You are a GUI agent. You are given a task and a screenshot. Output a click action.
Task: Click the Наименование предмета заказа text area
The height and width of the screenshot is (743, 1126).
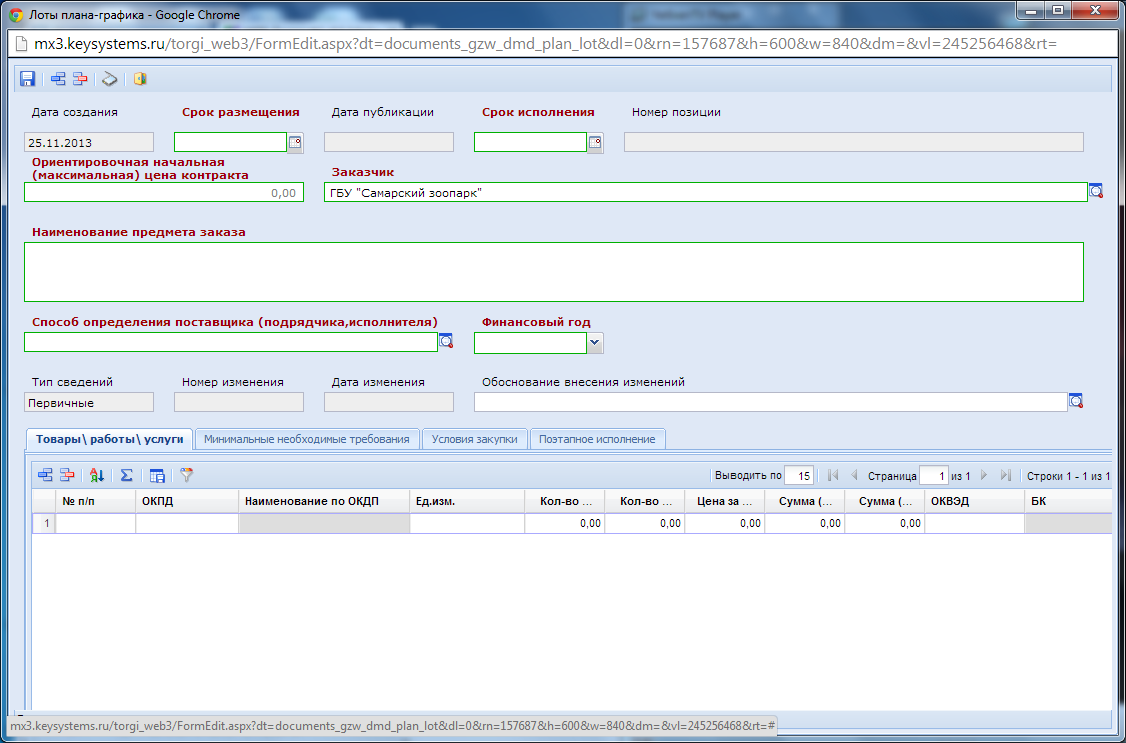point(553,271)
